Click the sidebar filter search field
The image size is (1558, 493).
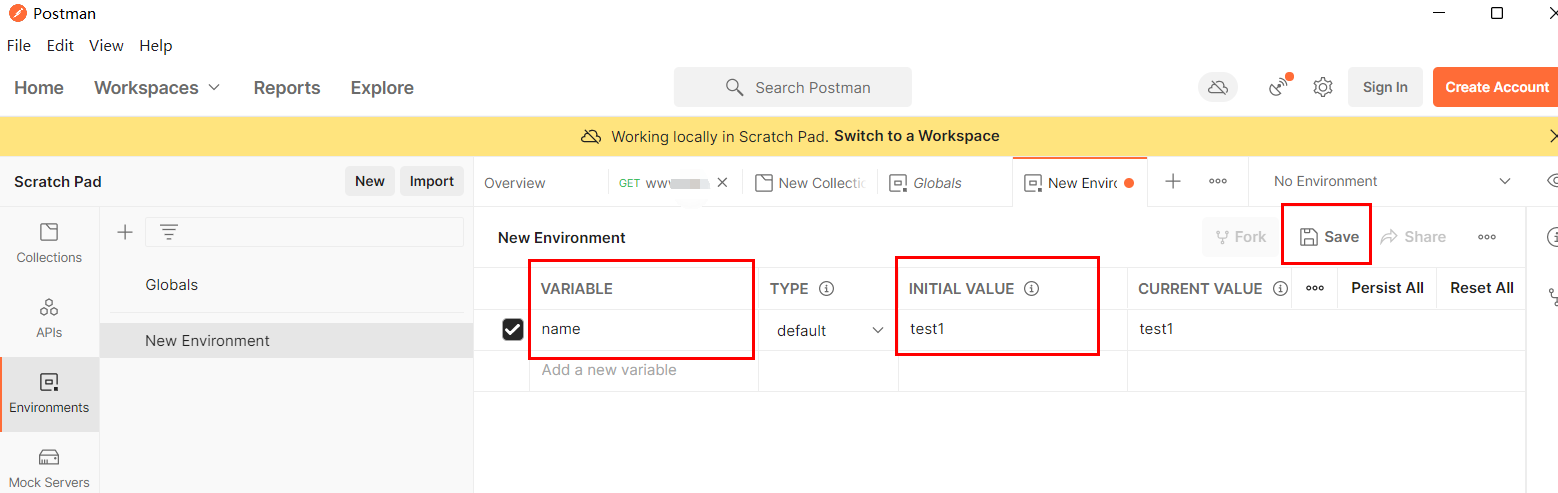tap(304, 232)
